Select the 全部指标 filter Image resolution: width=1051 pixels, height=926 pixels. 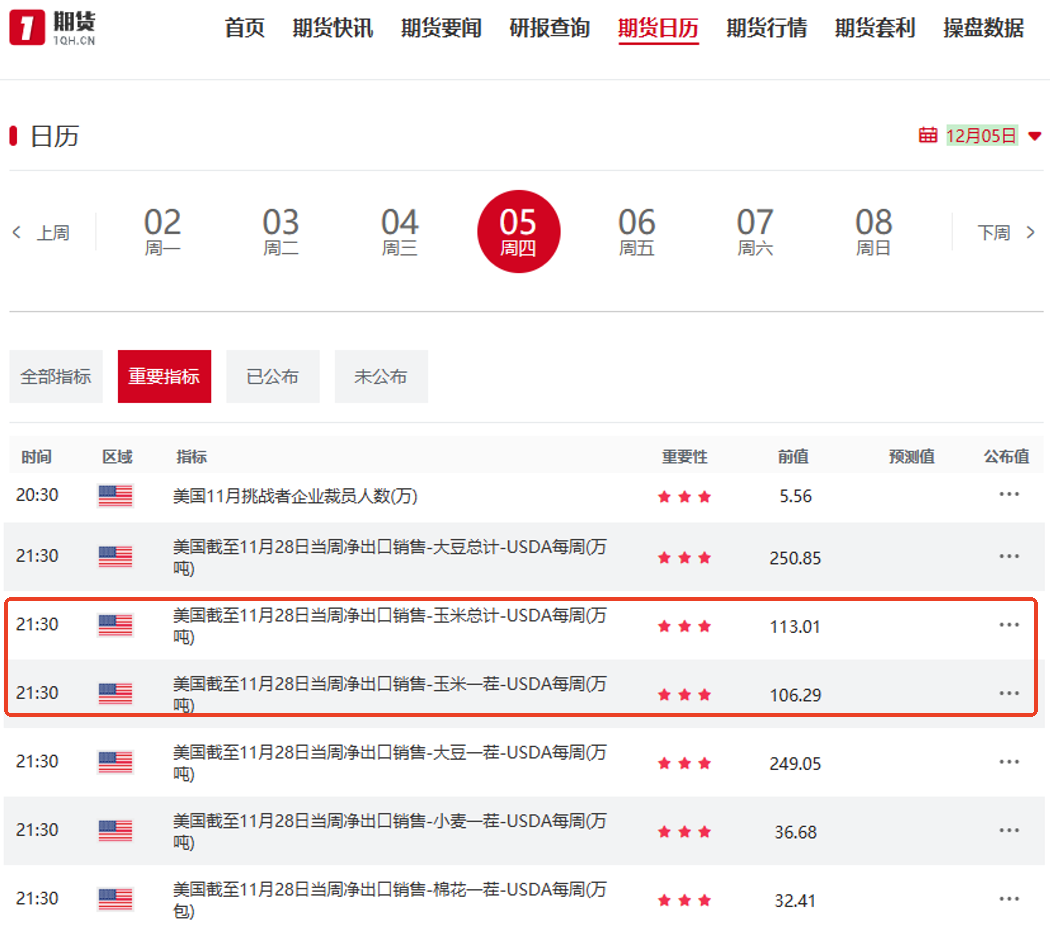click(56, 377)
